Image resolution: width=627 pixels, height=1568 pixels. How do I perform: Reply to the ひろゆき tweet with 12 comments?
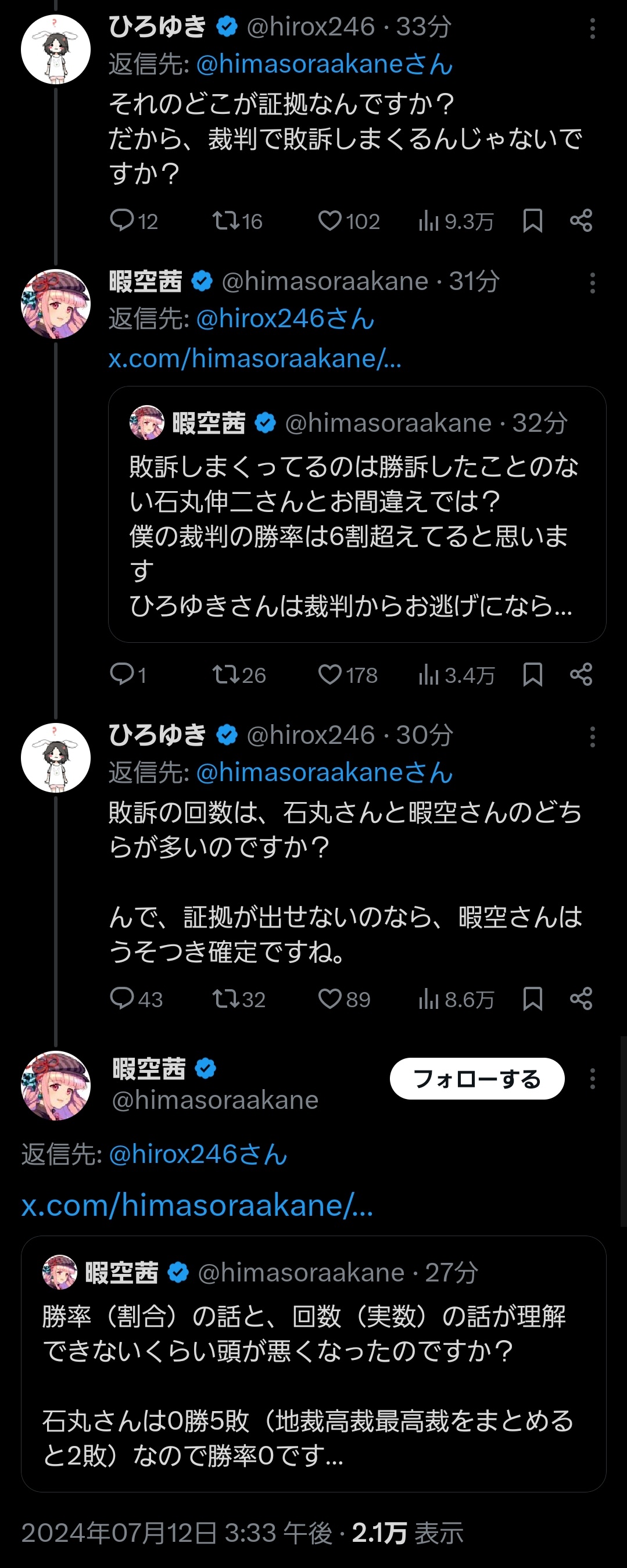tap(121, 221)
